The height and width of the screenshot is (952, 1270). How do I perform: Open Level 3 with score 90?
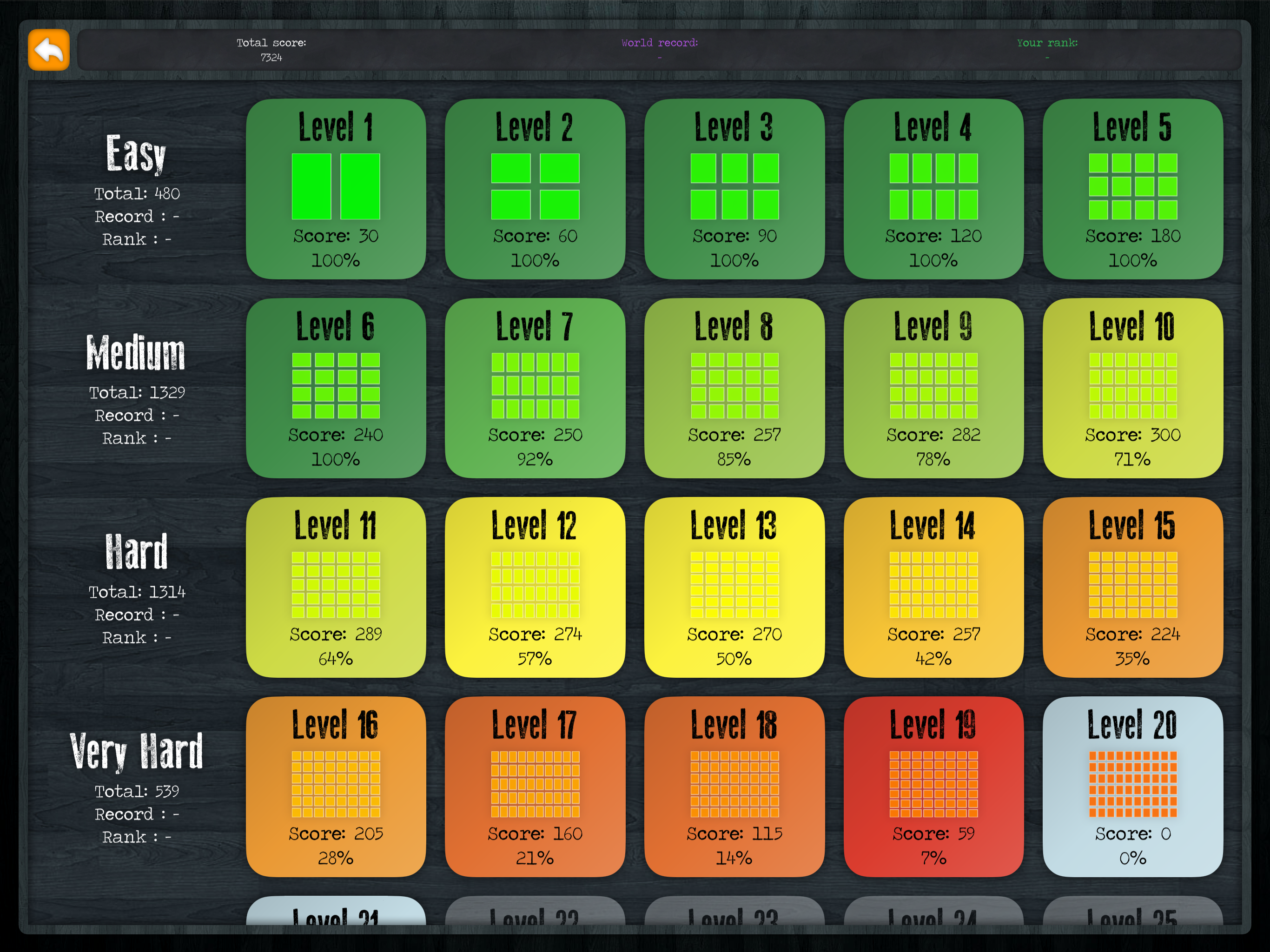tap(734, 189)
